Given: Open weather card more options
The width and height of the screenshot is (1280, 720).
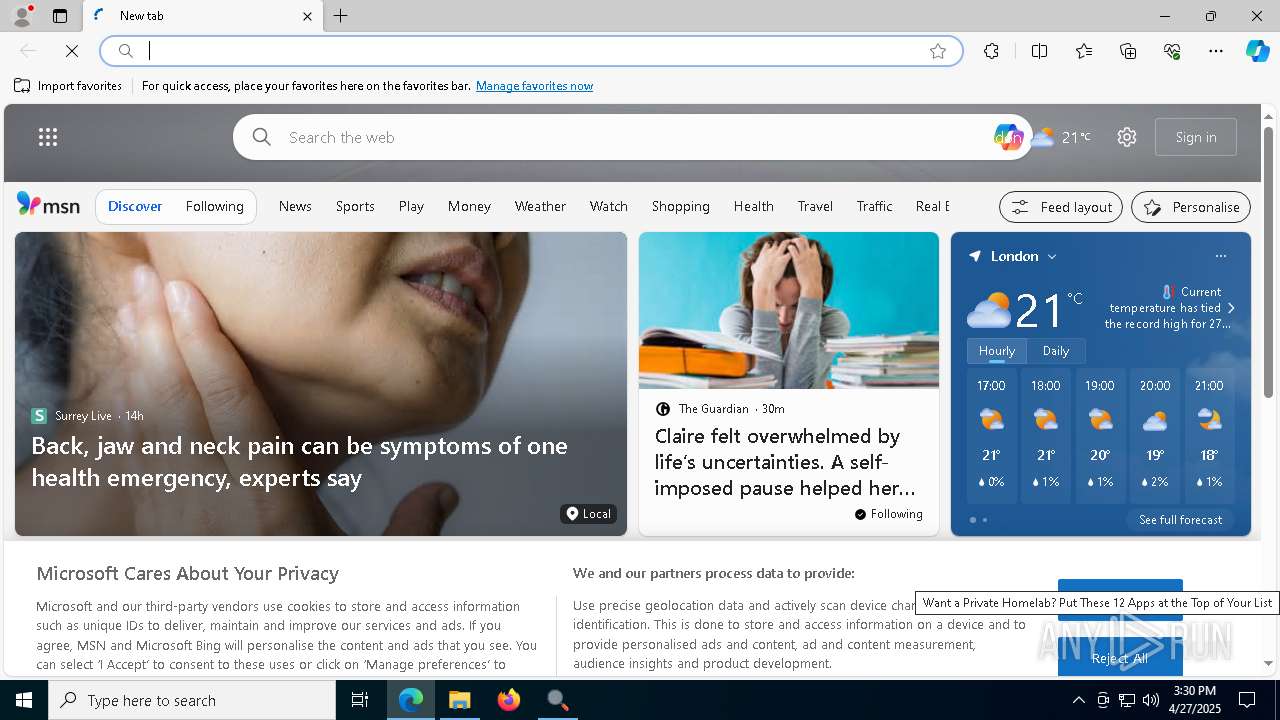Looking at the screenshot, I should (1220, 256).
